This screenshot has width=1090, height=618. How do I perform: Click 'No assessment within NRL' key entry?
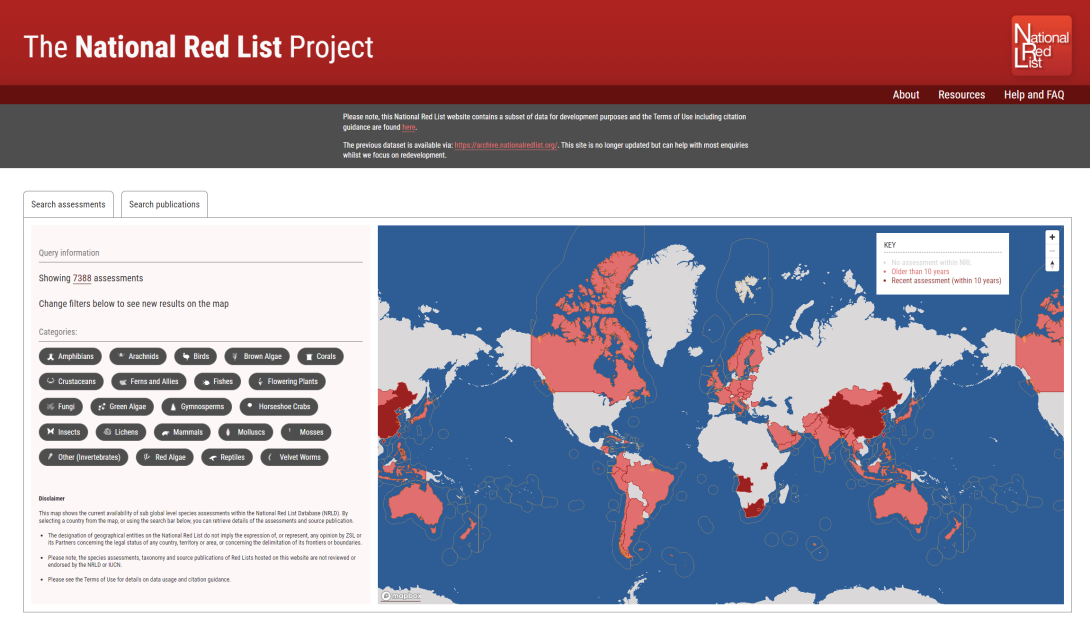(932, 263)
